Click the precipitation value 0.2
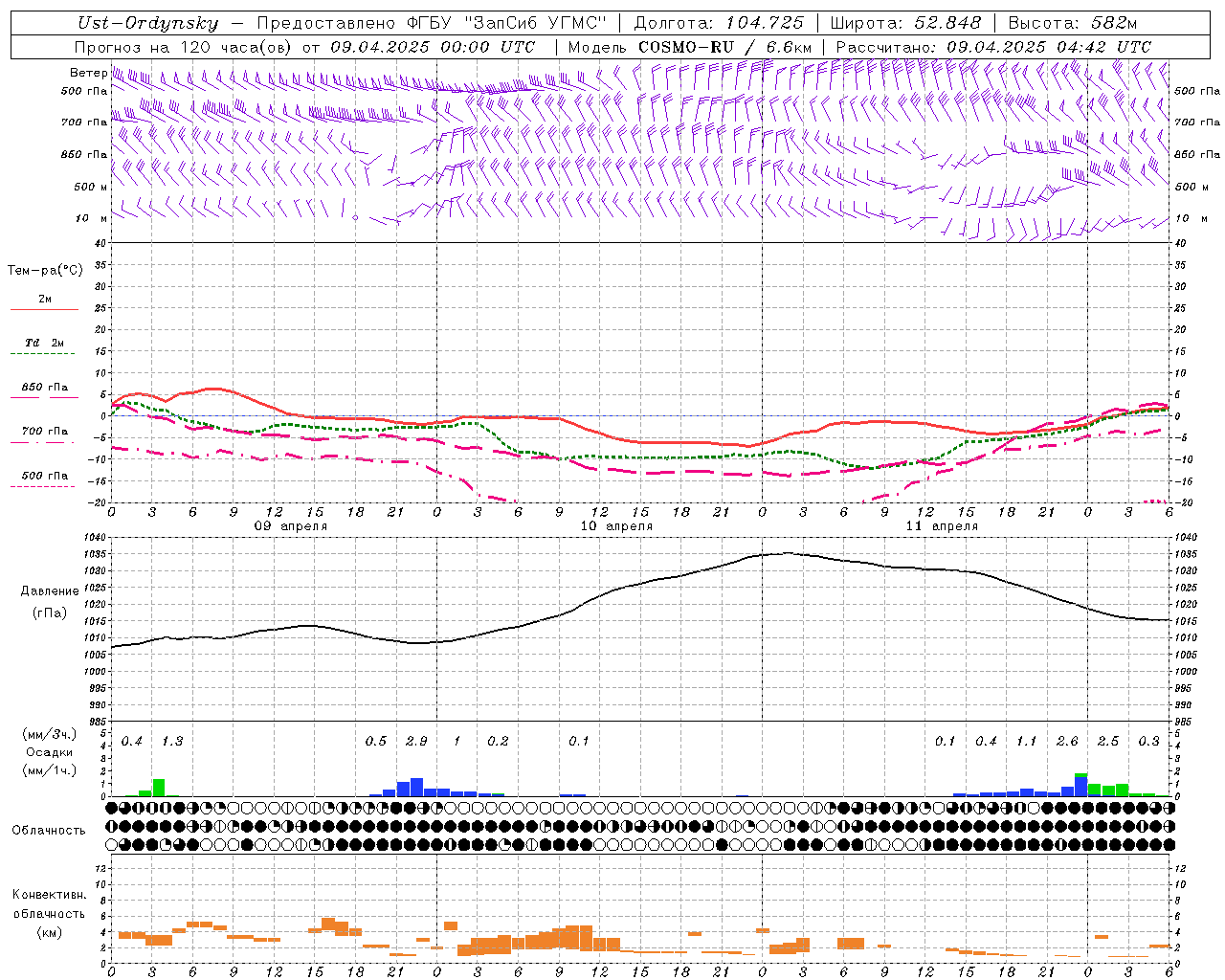 (x=498, y=742)
